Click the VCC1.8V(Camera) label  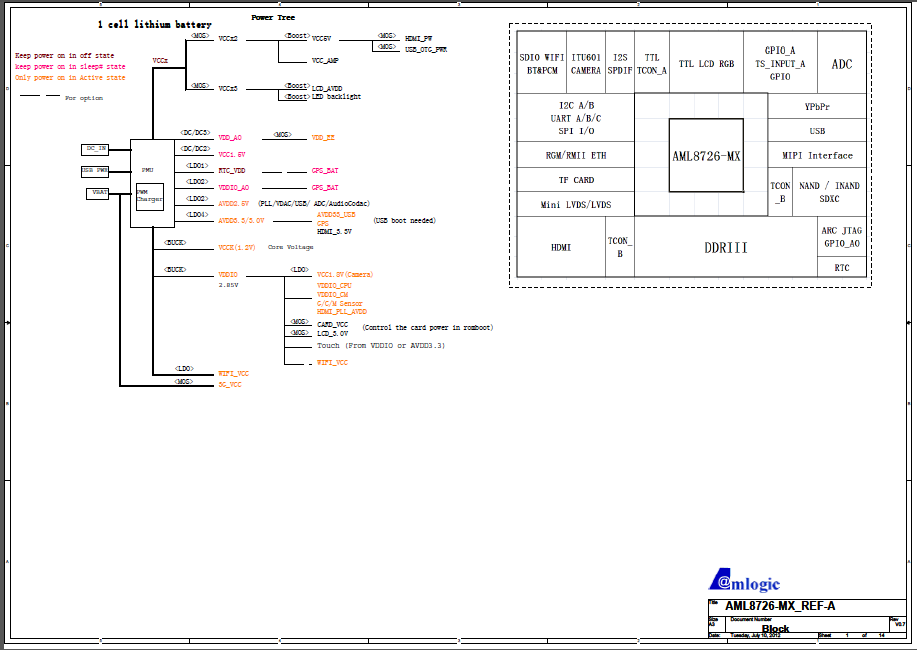tap(345, 274)
